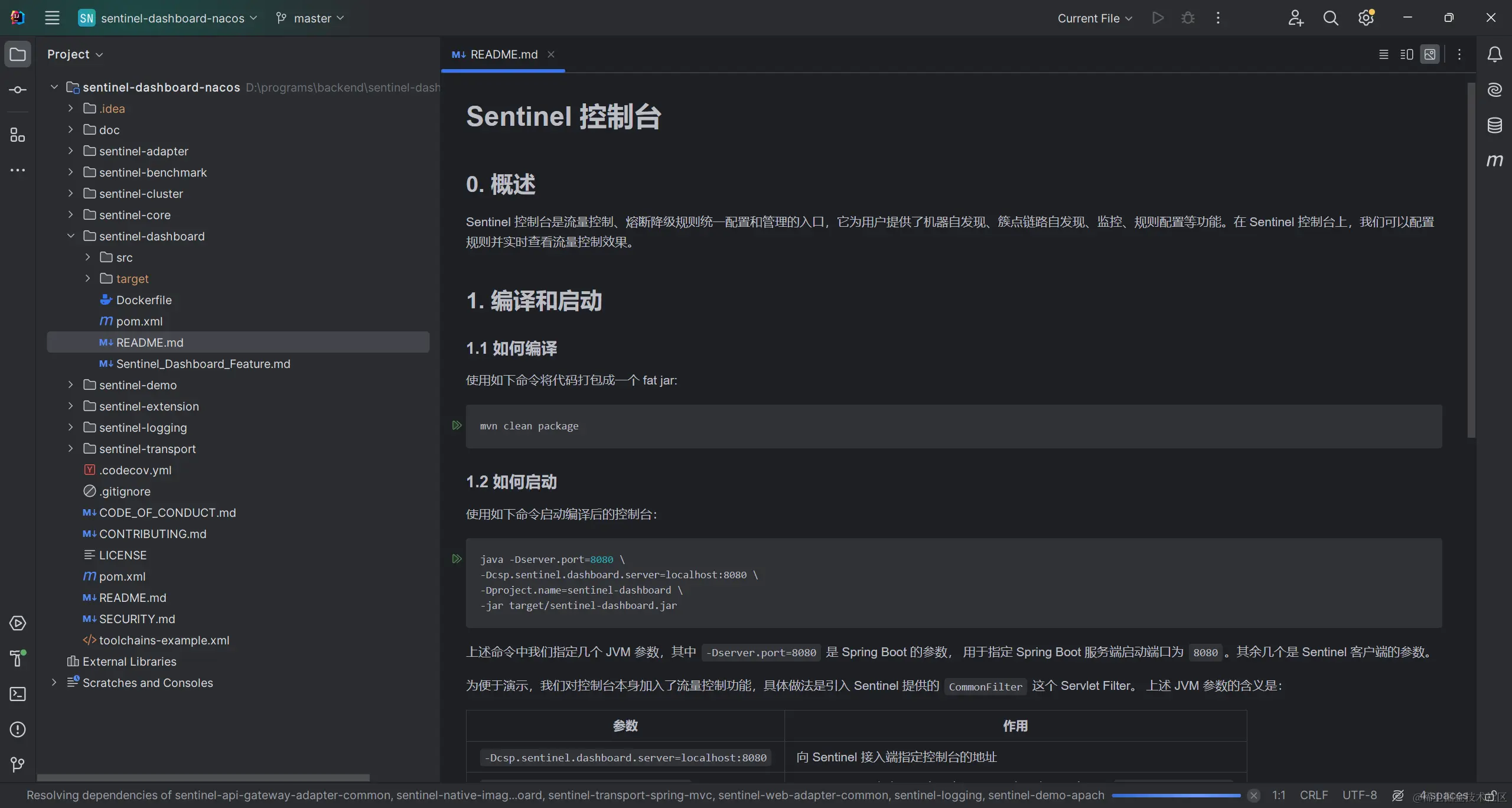Expand the target folder
The image size is (1512, 808).
point(87,279)
